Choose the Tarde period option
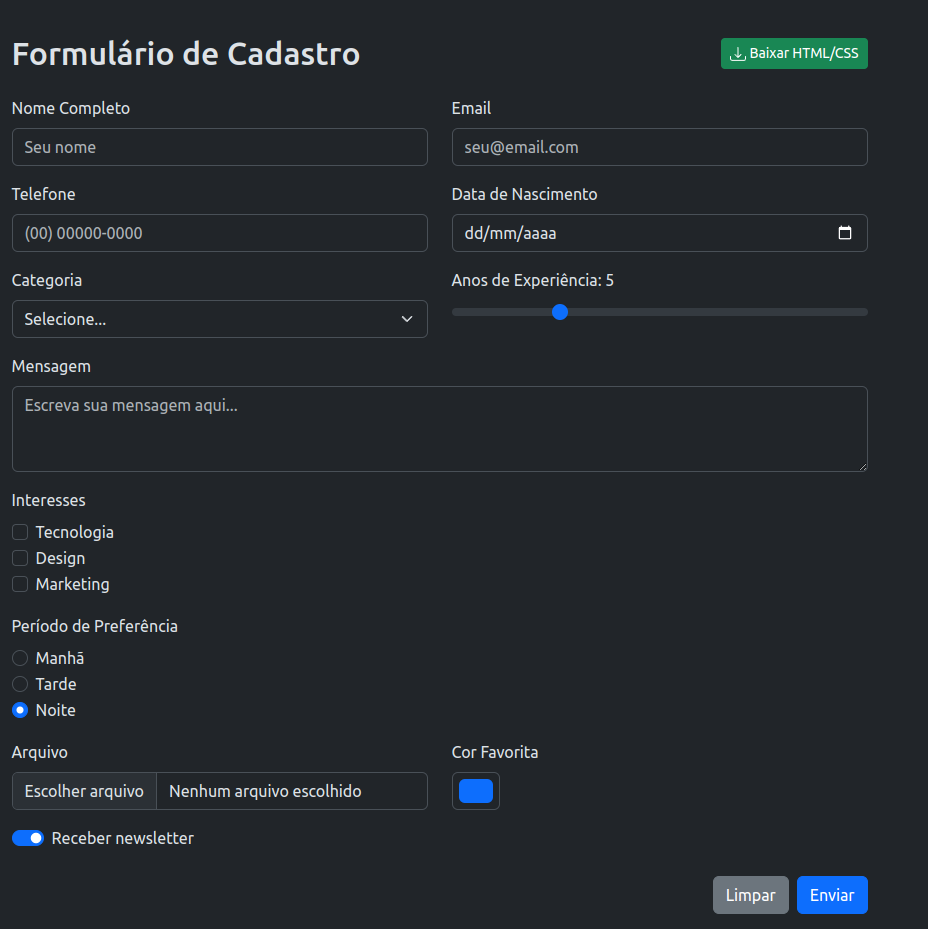Viewport: 928px width, 929px height. click(x=20, y=684)
